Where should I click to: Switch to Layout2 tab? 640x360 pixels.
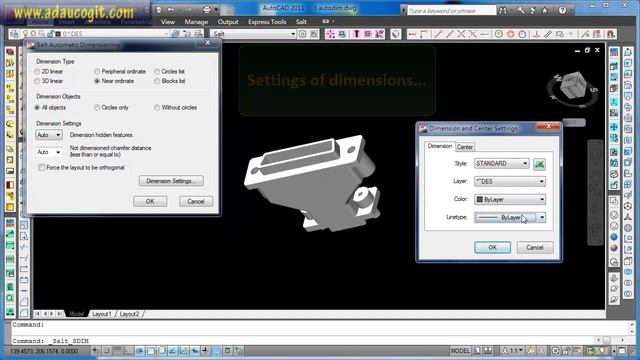(129, 314)
